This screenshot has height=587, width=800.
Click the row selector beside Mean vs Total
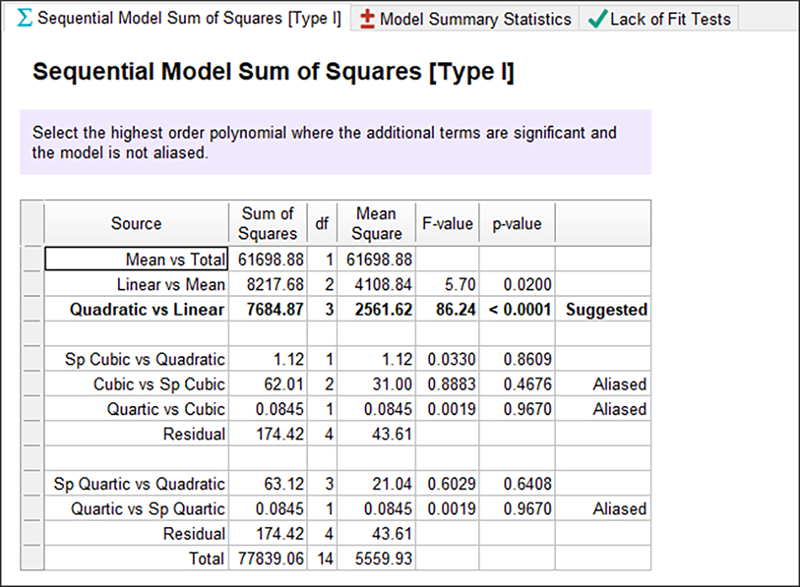[x=33, y=260]
